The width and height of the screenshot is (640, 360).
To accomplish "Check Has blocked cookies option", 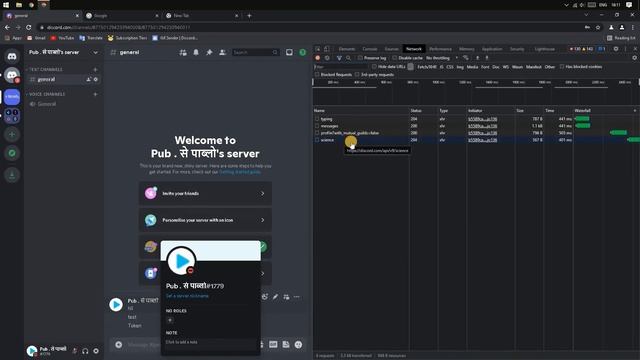I will [x=562, y=67].
